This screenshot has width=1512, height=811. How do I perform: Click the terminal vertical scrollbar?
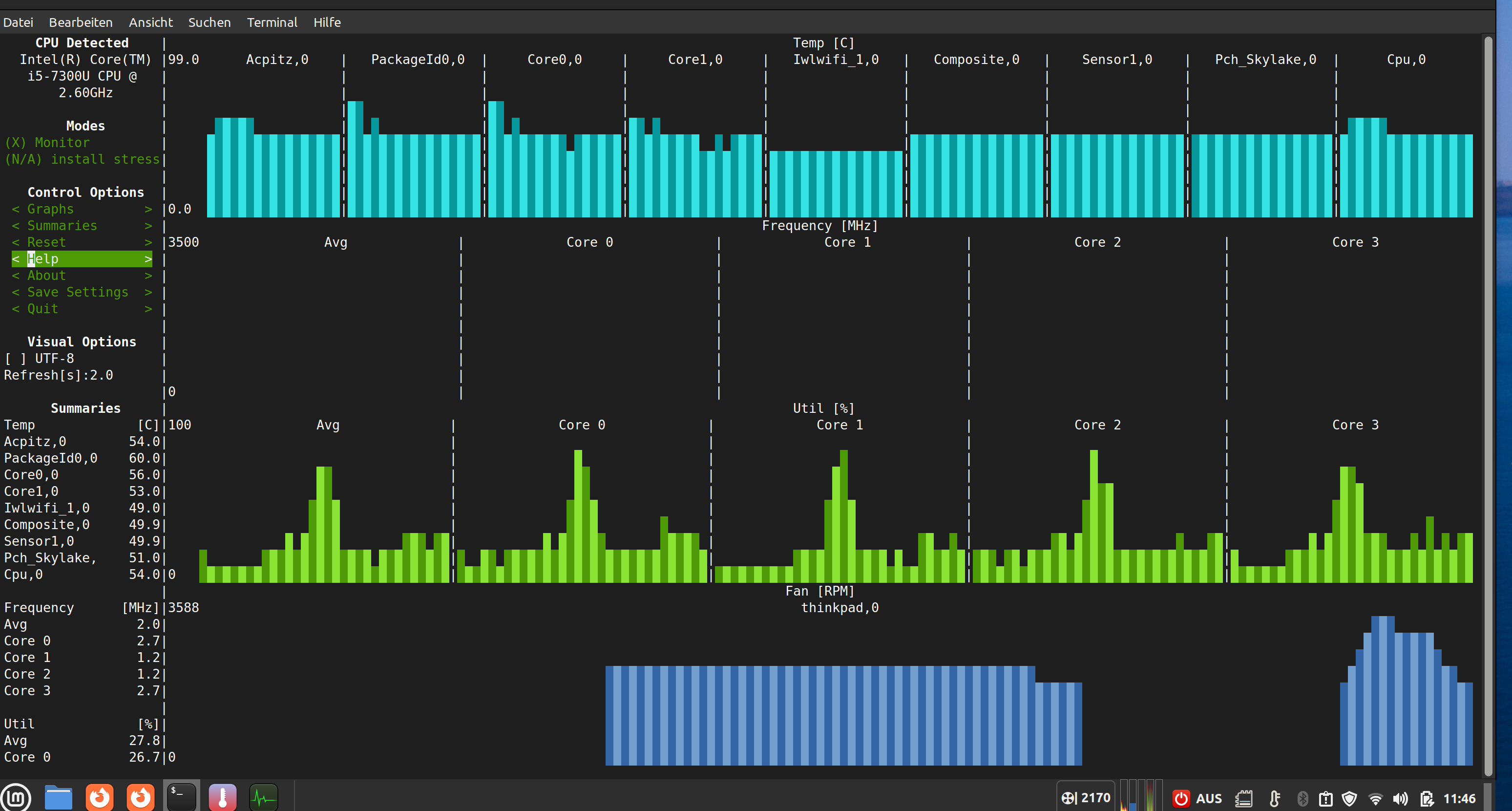(x=1488, y=405)
